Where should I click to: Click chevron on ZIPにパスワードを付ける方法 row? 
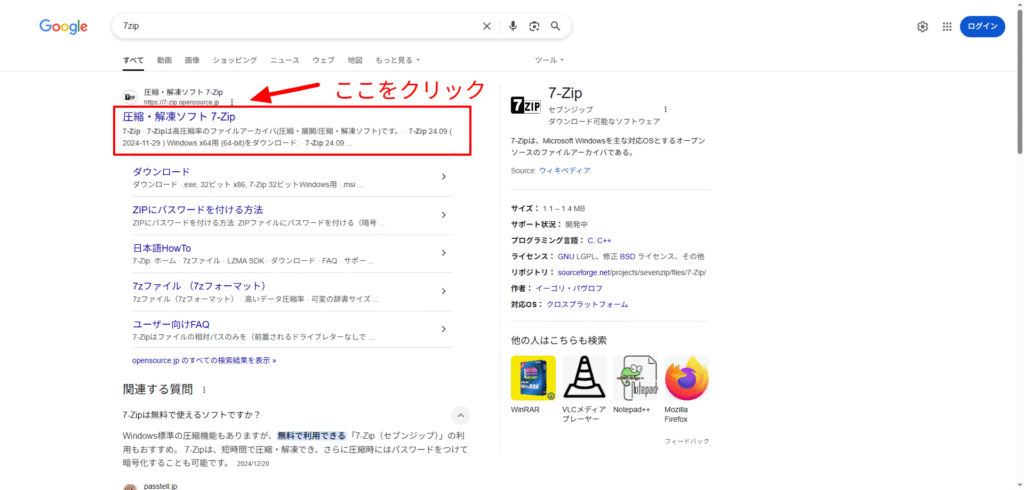click(x=443, y=215)
